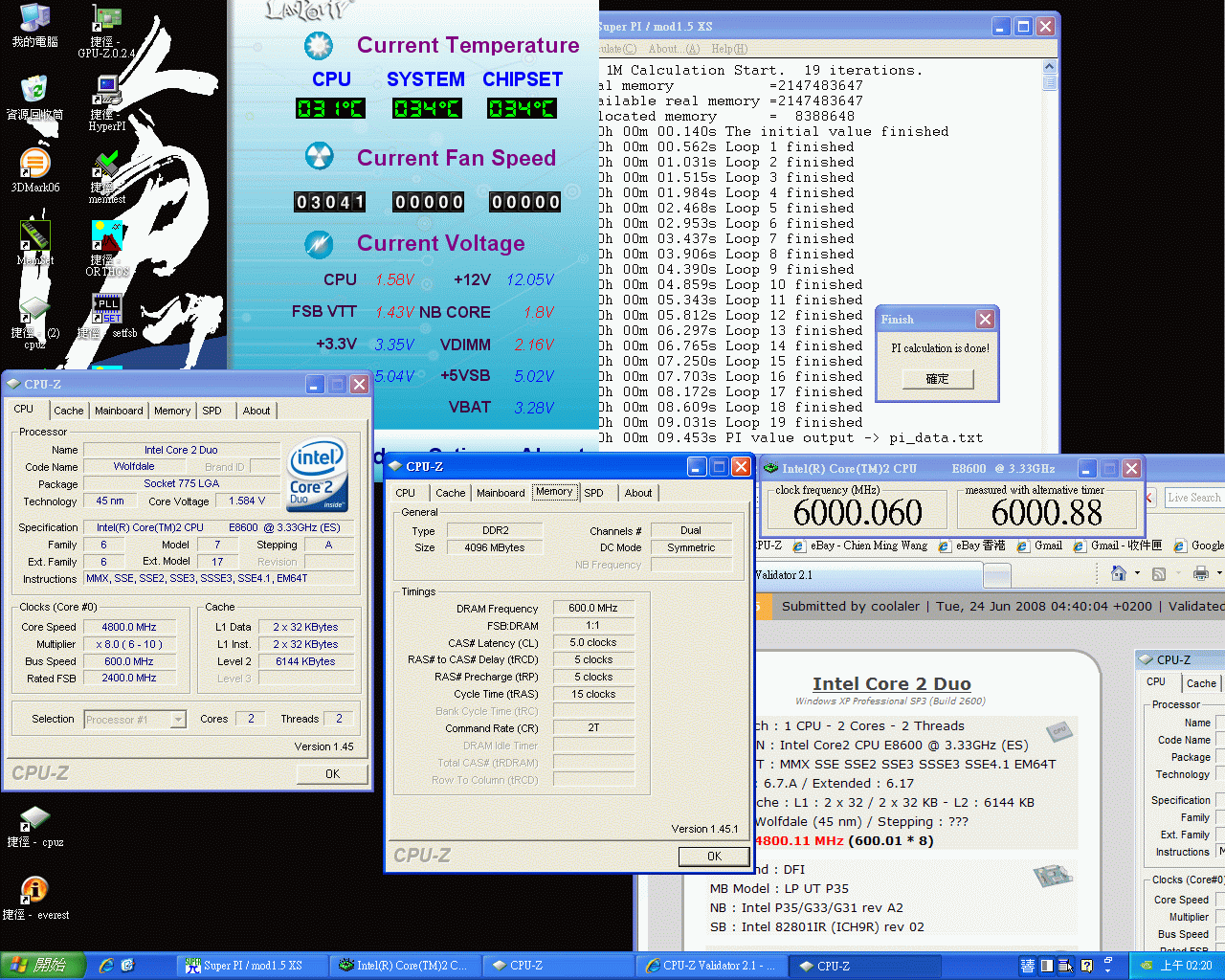
Task: Open the everest desktop shortcut
Action: tap(34, 891)
